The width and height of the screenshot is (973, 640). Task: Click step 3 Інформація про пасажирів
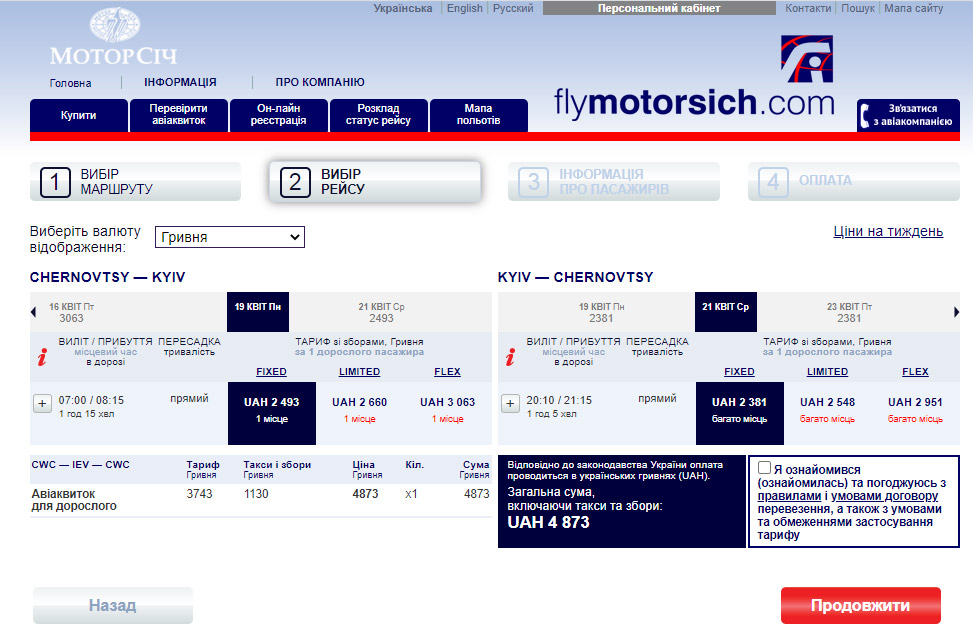614,182
